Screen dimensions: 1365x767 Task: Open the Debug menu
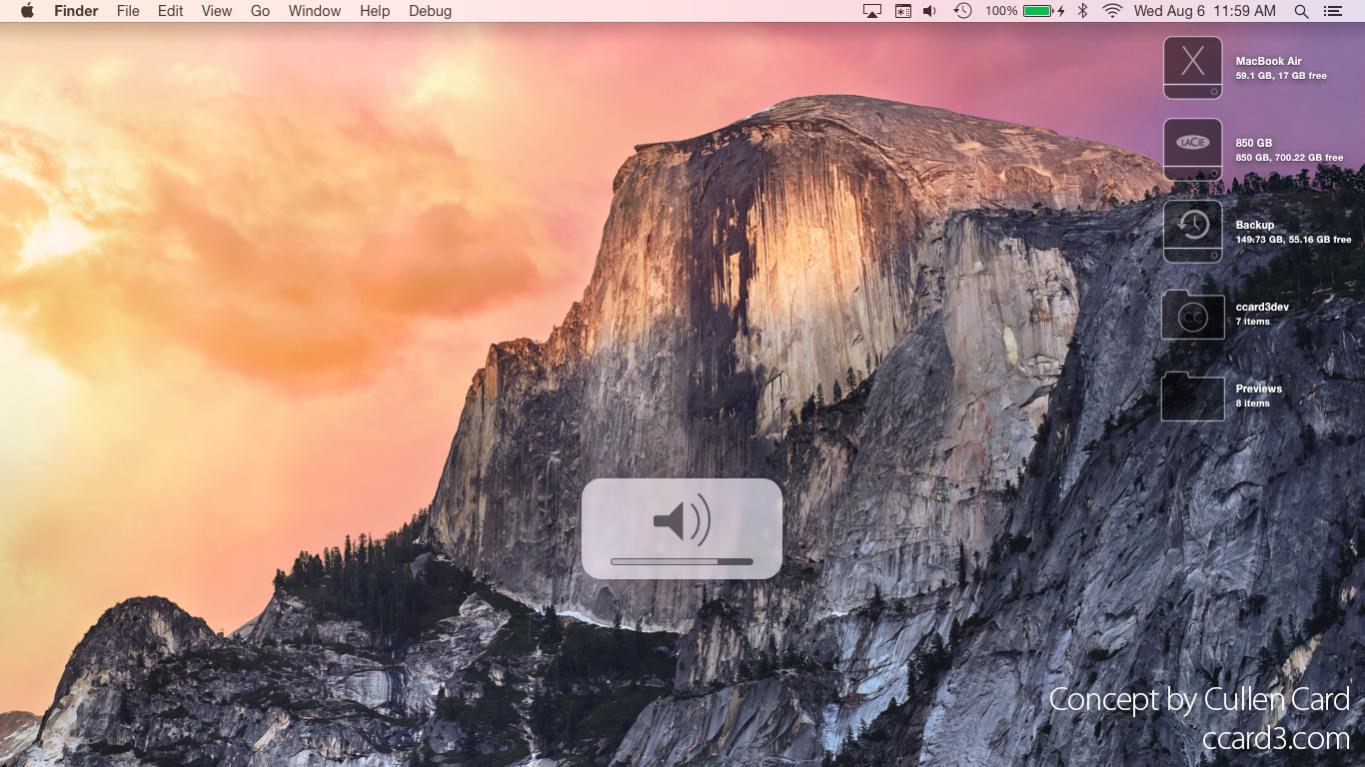[x=430, y=11]
